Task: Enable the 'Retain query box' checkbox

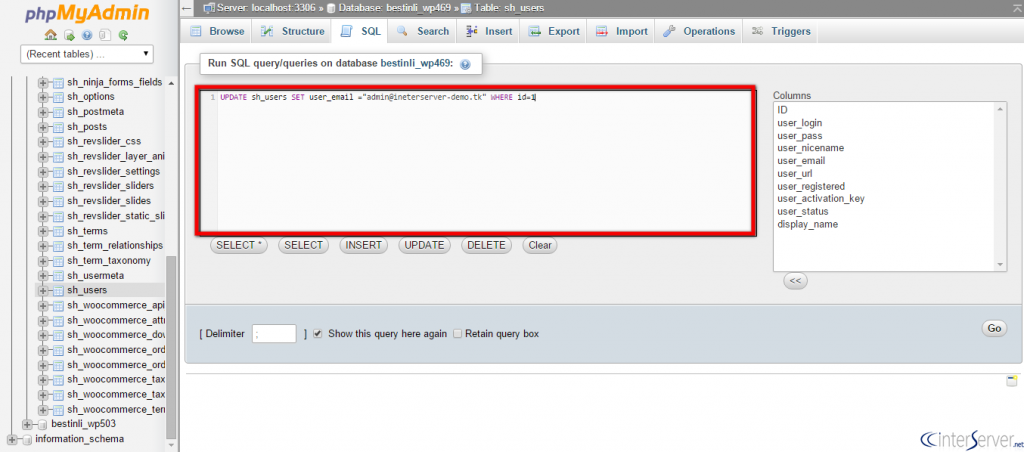Action: (x=458, y=334)
